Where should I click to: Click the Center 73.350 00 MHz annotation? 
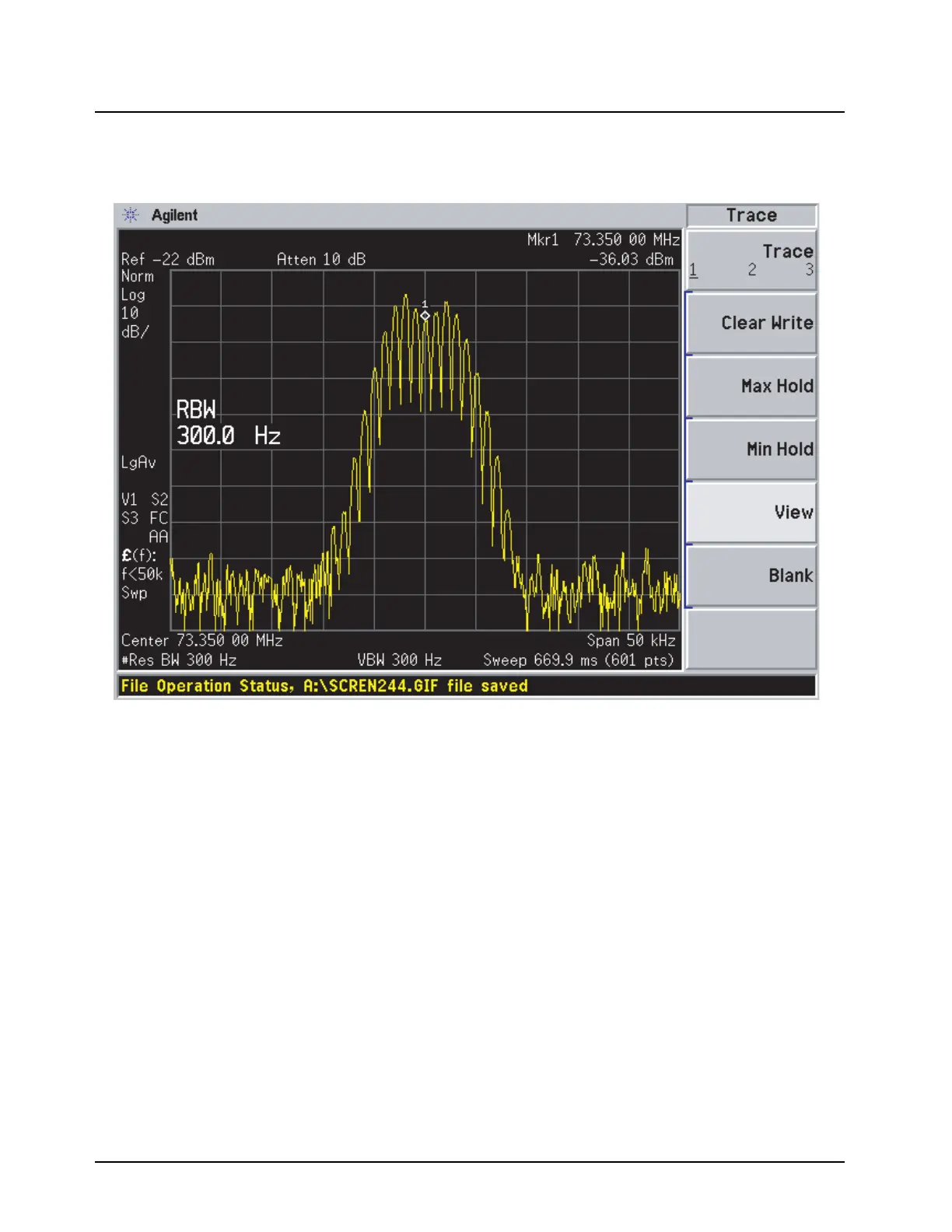(x=201, y=640)
